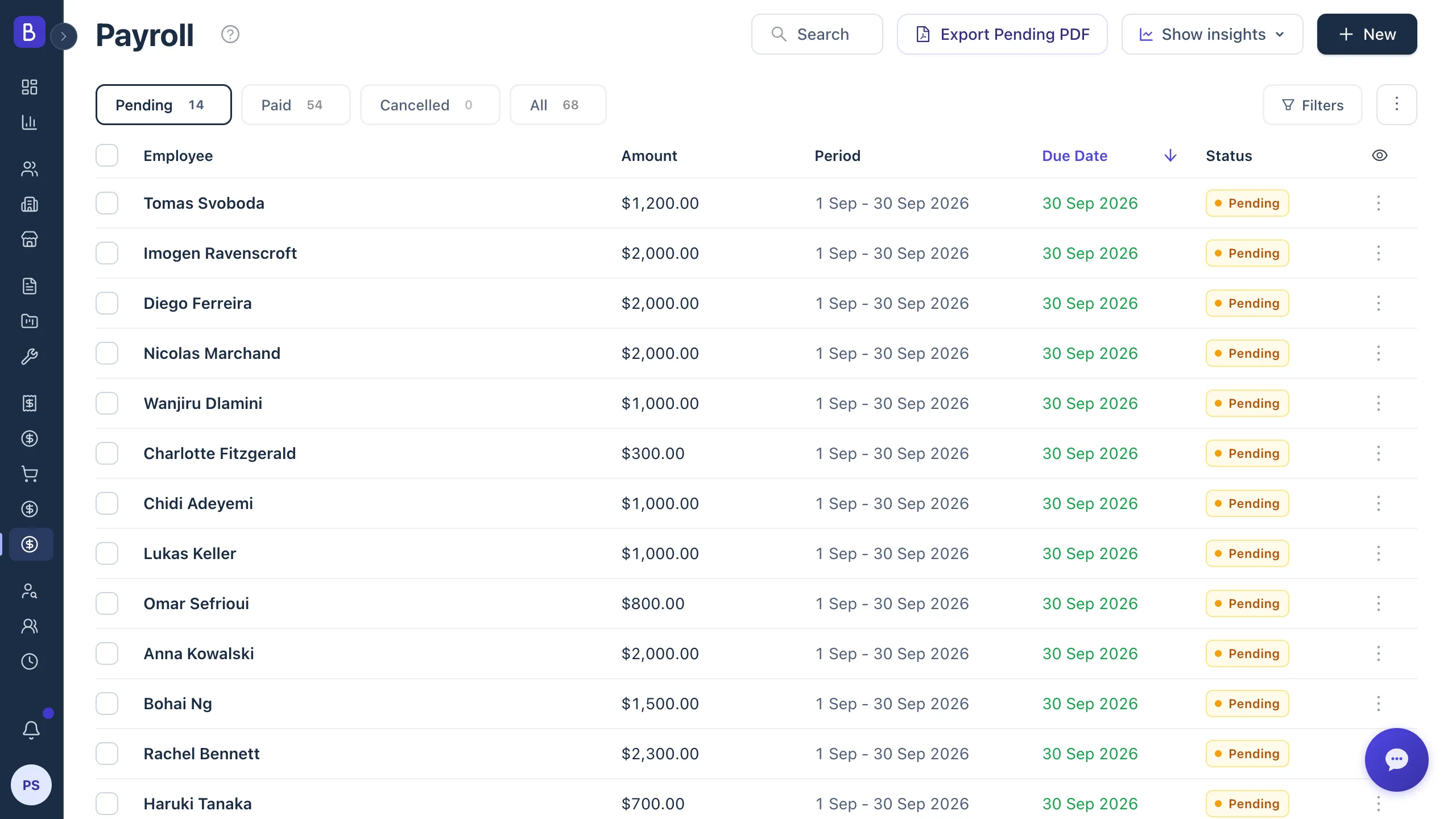
Task: Open the storefront icon in sidebar
Action: point(30,239)
